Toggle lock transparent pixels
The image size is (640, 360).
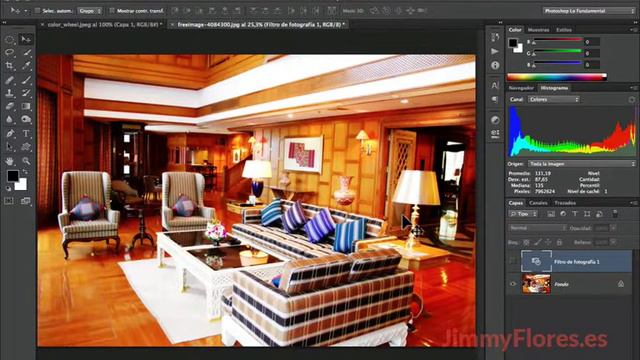click(x=526, y=242)
